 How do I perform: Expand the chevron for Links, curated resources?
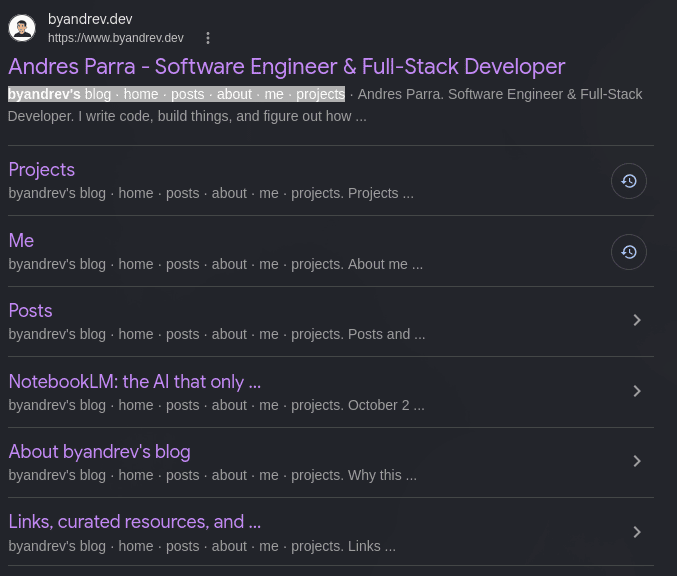tap(637, 532)
